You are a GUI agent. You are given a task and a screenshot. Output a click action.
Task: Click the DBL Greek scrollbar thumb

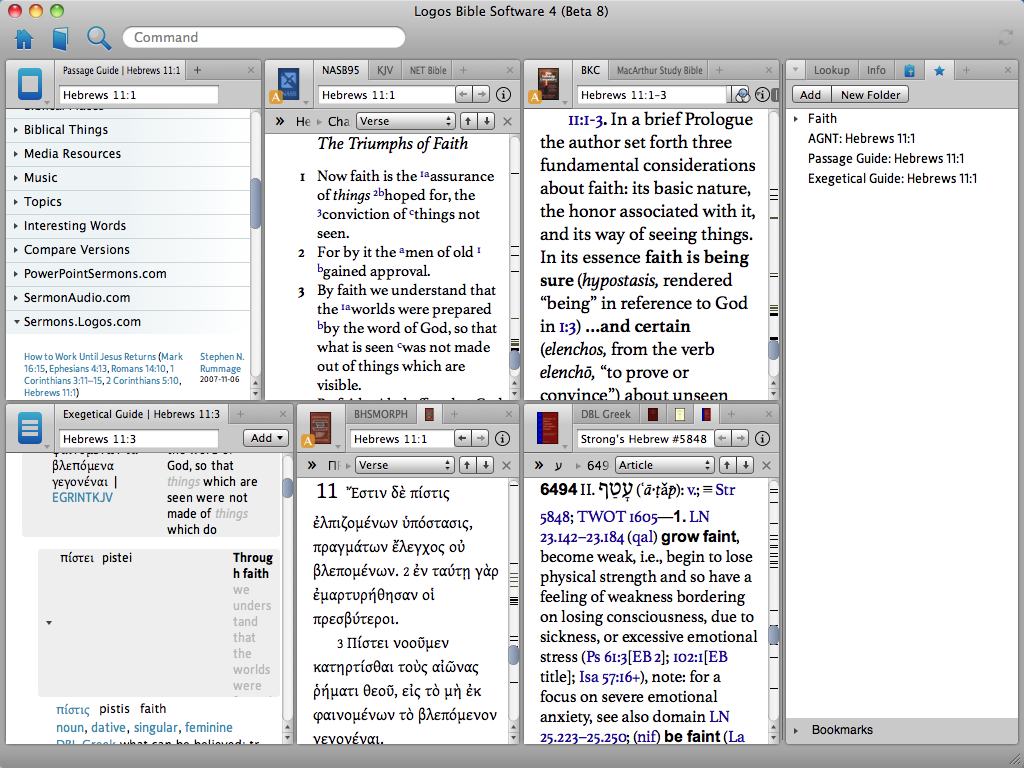774,635
